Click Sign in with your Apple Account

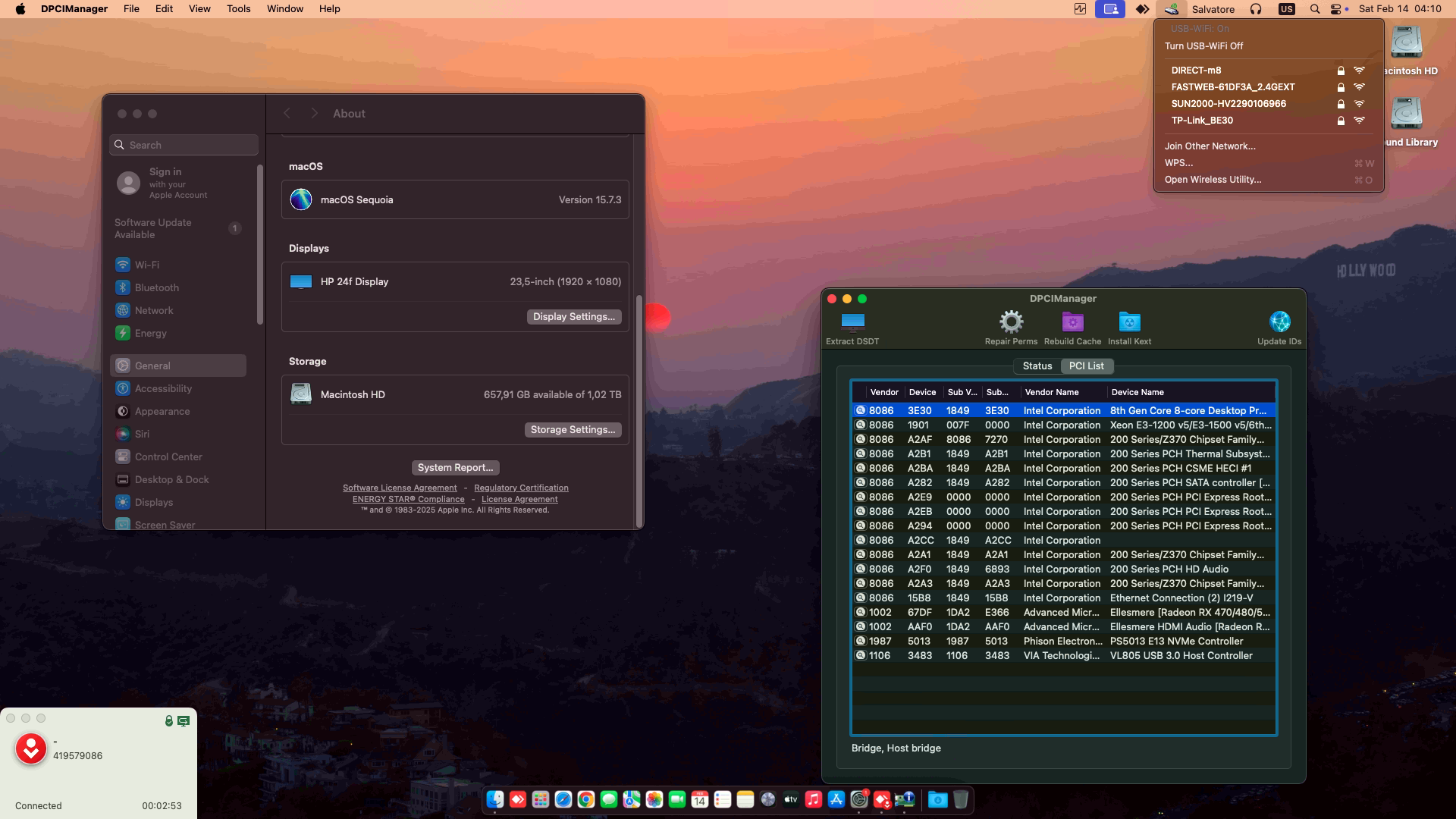178,184
